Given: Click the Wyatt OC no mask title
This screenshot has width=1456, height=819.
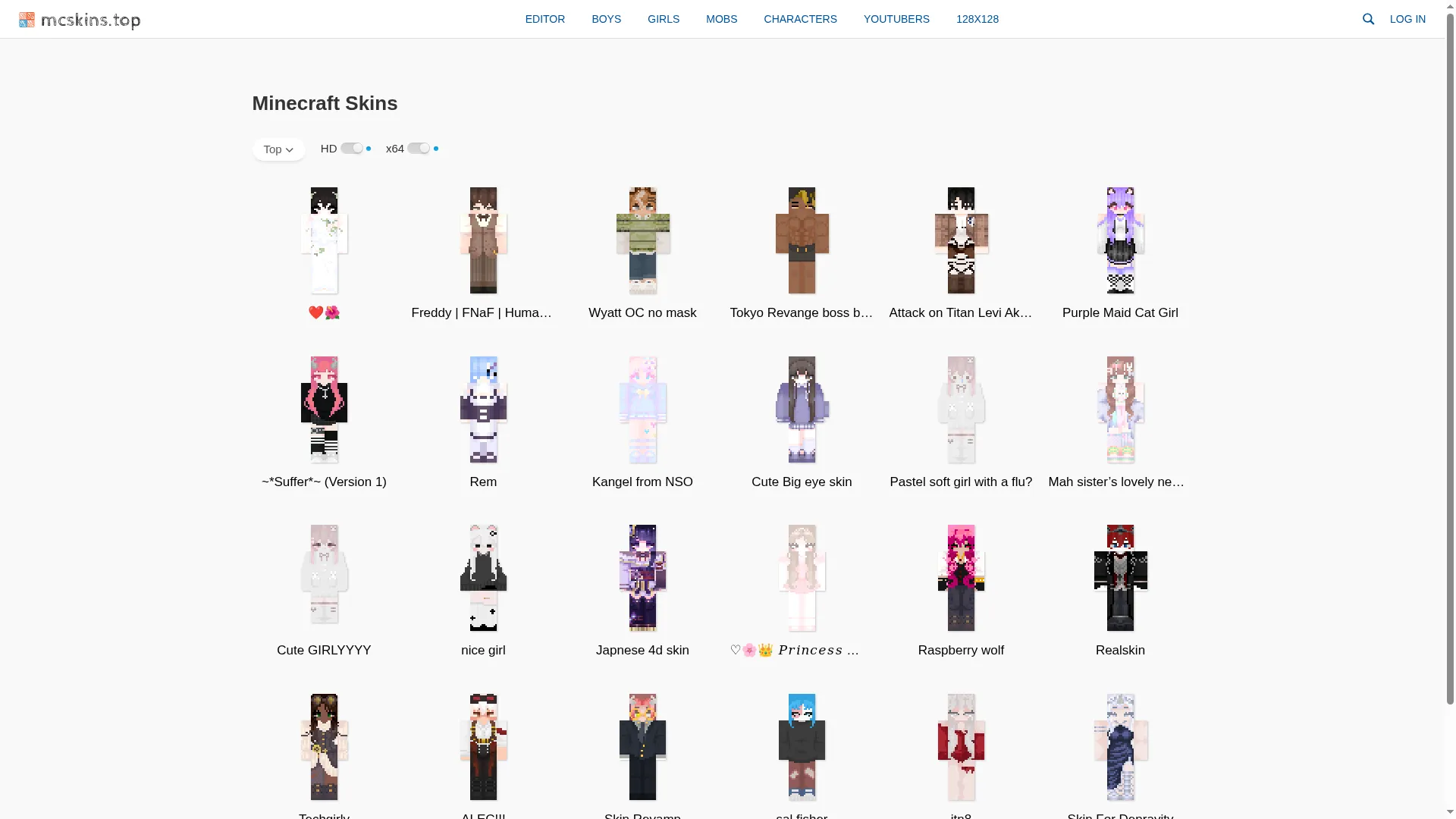Looking at the screenshot, I should coord(642,312).
